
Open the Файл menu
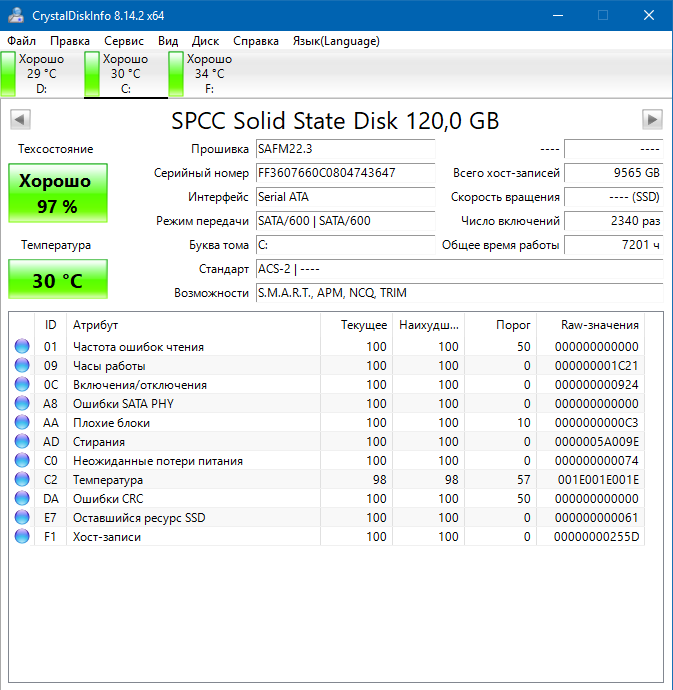tap(21, 41)
